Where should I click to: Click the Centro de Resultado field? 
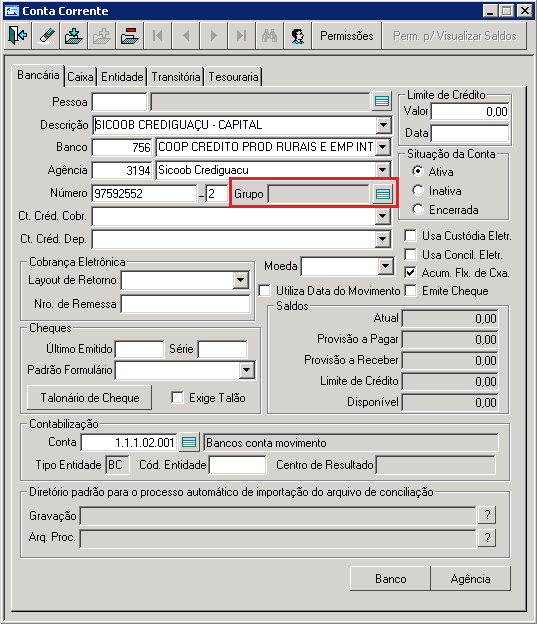click(x=436, y=465)
